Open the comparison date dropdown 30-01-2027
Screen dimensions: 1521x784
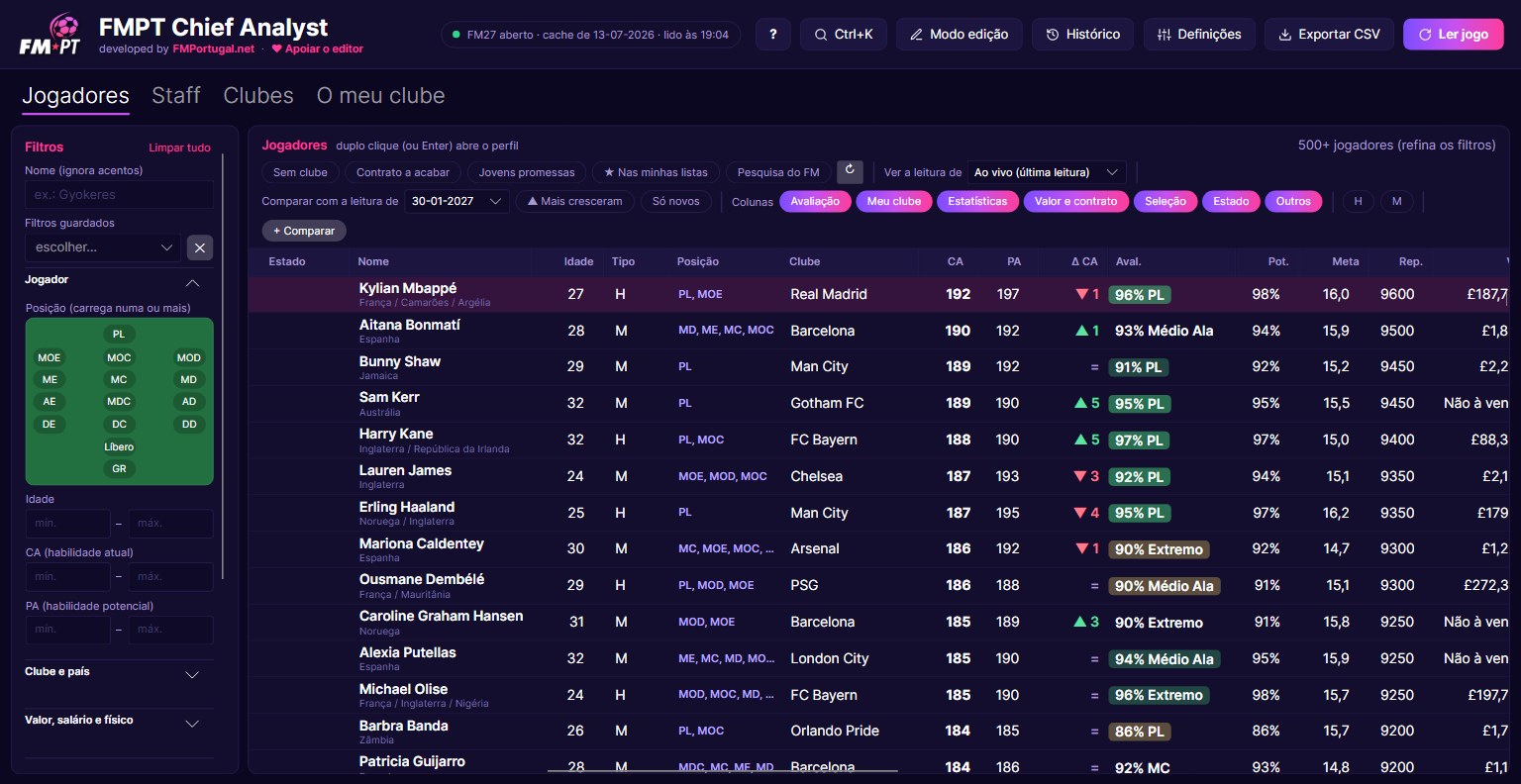[456, 201]
